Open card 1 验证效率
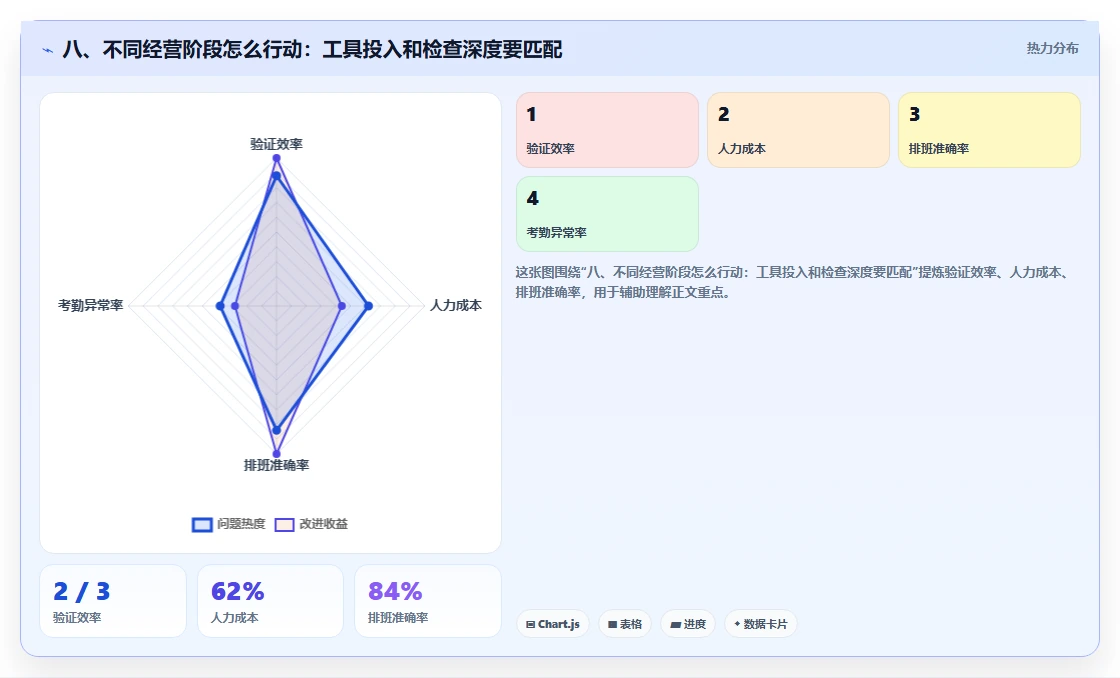Screen dimensions: 1120x678 click(x=607, y=130)
